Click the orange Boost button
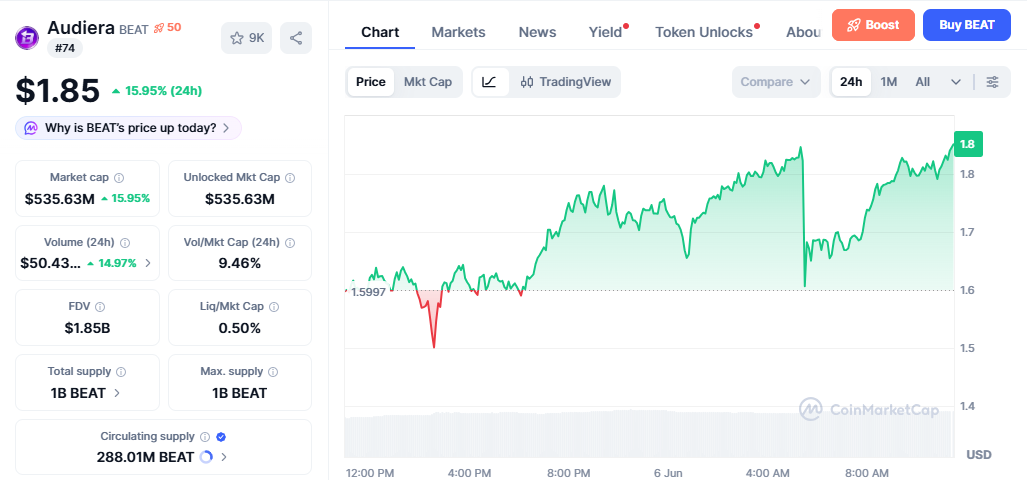Screen dimensions: 1027x480 pos(873,25)
